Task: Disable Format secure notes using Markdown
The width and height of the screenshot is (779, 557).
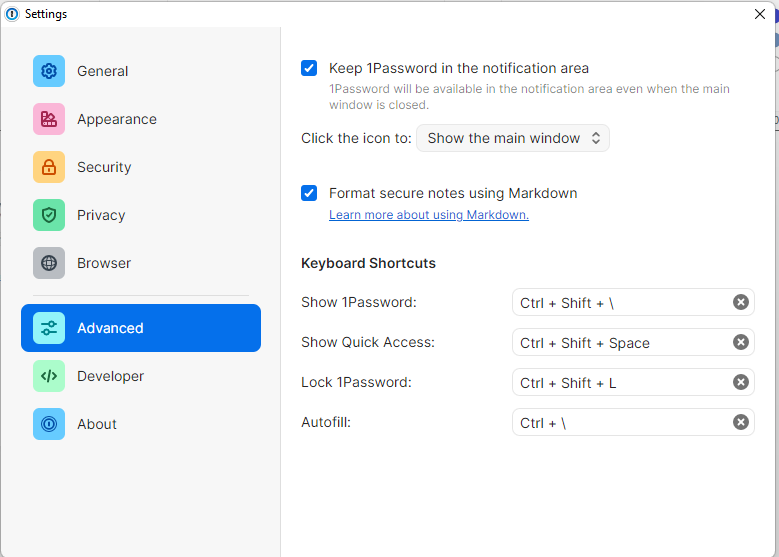Action: [309, 193]
